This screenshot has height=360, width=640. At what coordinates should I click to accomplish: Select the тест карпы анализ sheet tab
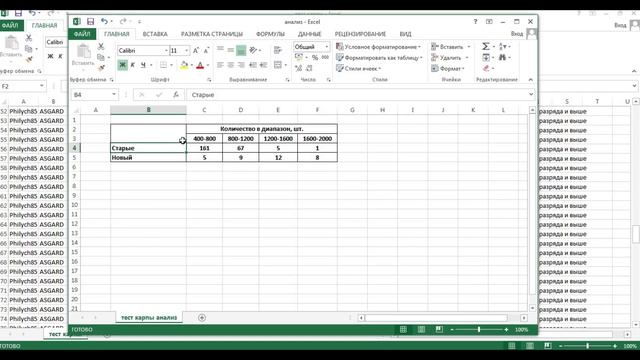point(149,318)
